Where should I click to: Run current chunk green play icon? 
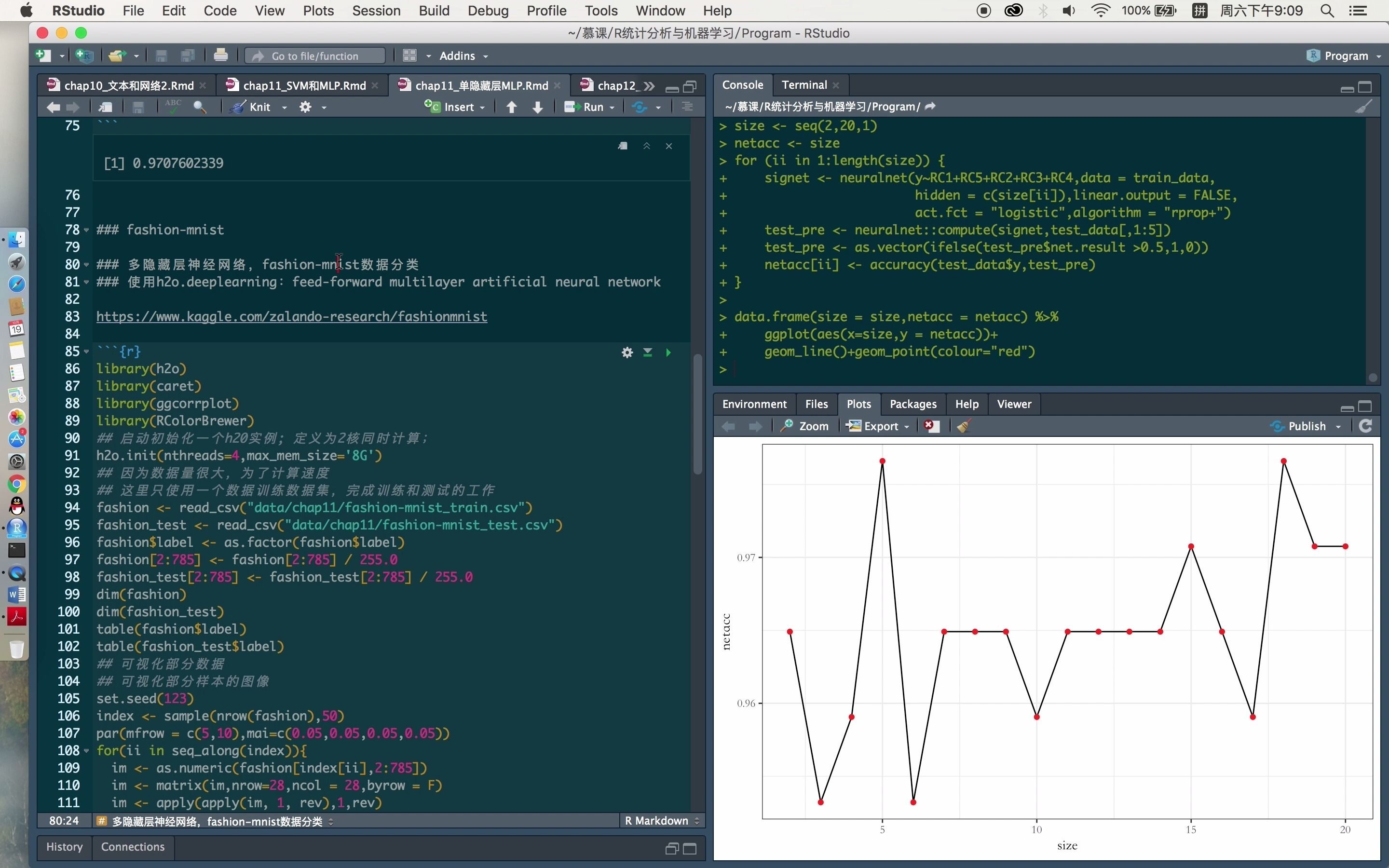click(x=668, y=353)
